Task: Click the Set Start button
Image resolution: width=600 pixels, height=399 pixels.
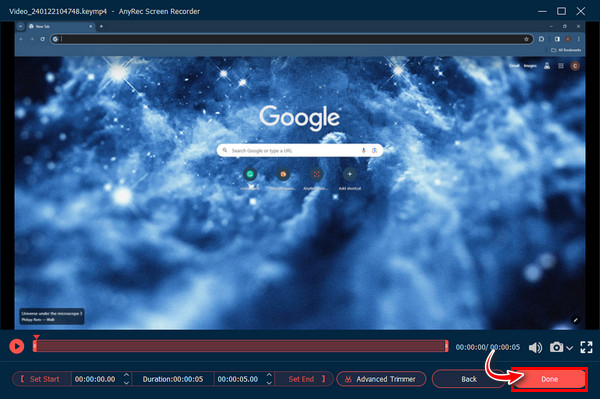Action: [x=41, y=379]
